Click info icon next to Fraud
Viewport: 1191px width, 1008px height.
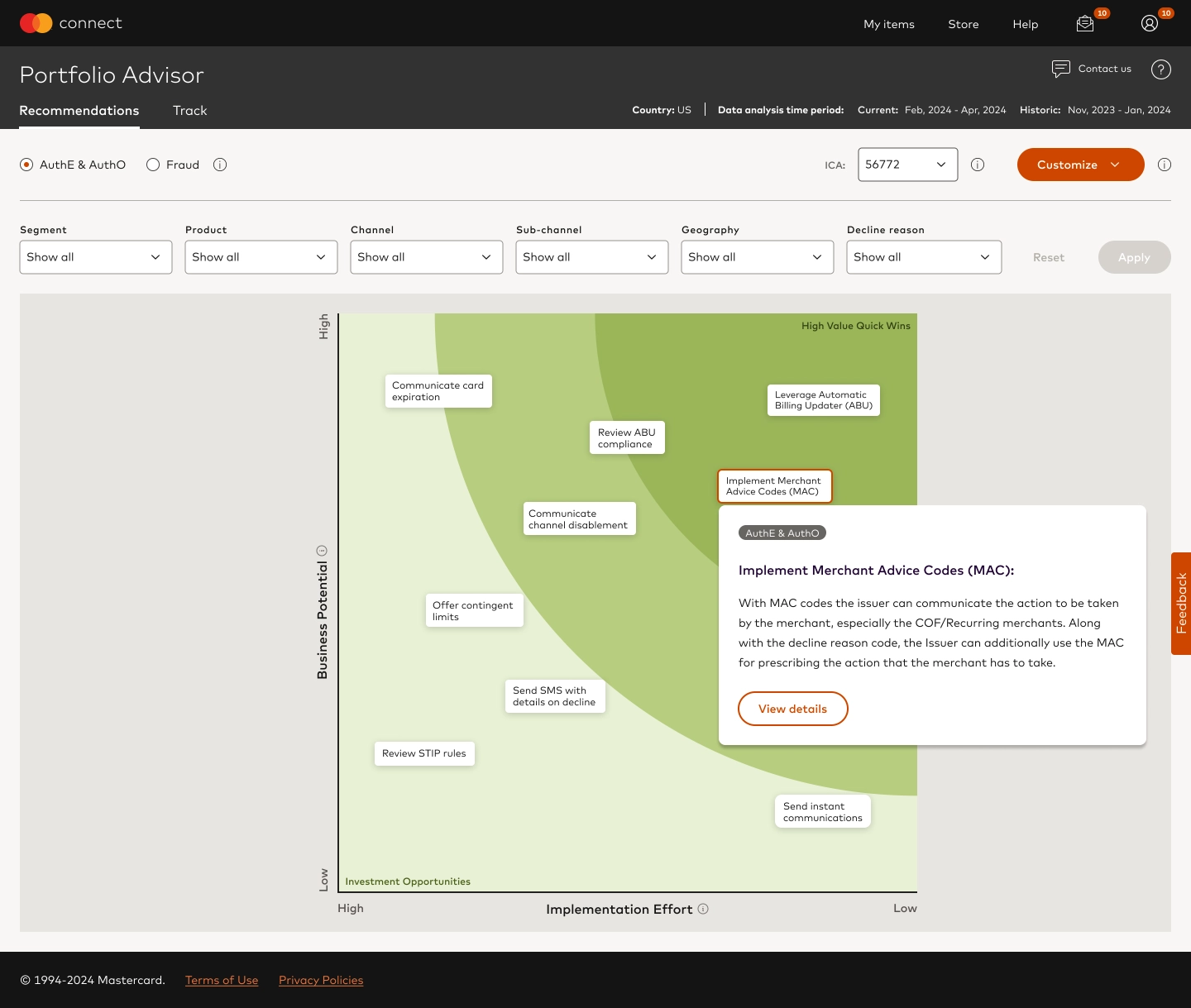pyautogui.click(x=220, y=165)
